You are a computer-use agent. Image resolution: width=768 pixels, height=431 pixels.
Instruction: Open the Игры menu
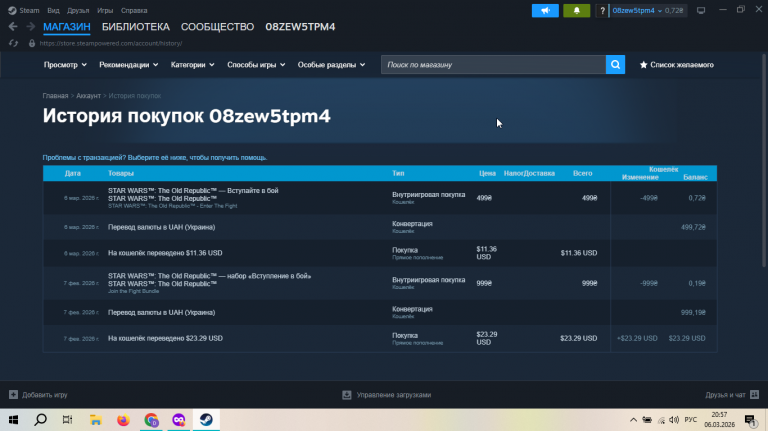click(105, 10)
